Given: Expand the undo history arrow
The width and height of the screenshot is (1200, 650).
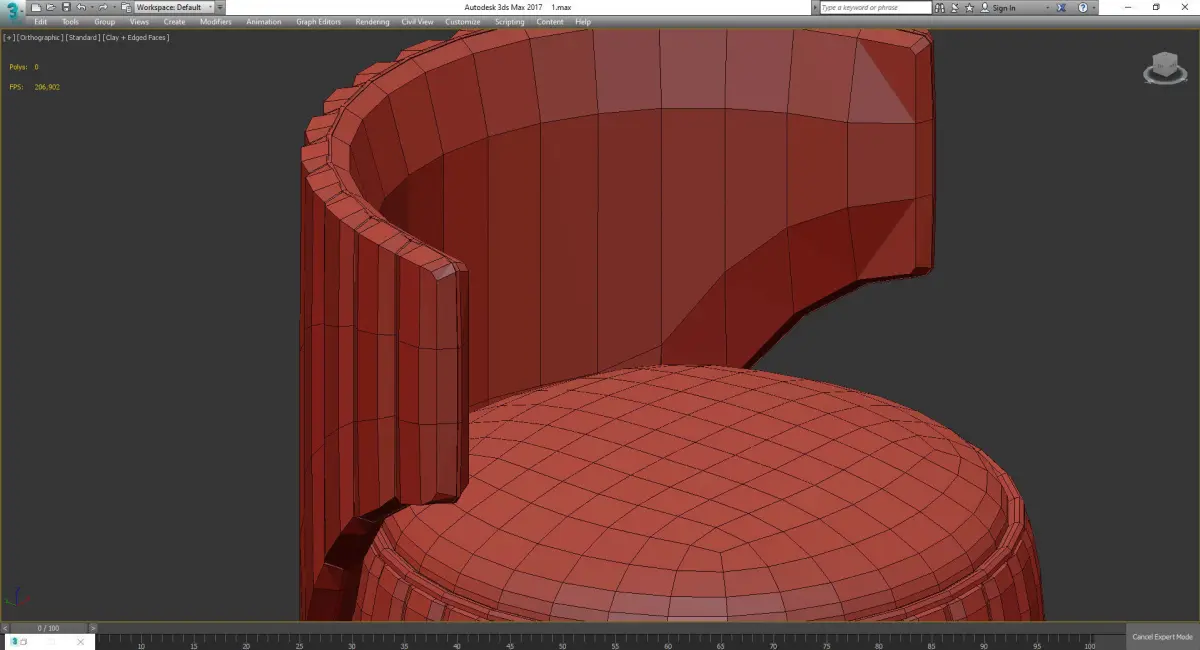Looking at the screenshot, I should 92,7.
